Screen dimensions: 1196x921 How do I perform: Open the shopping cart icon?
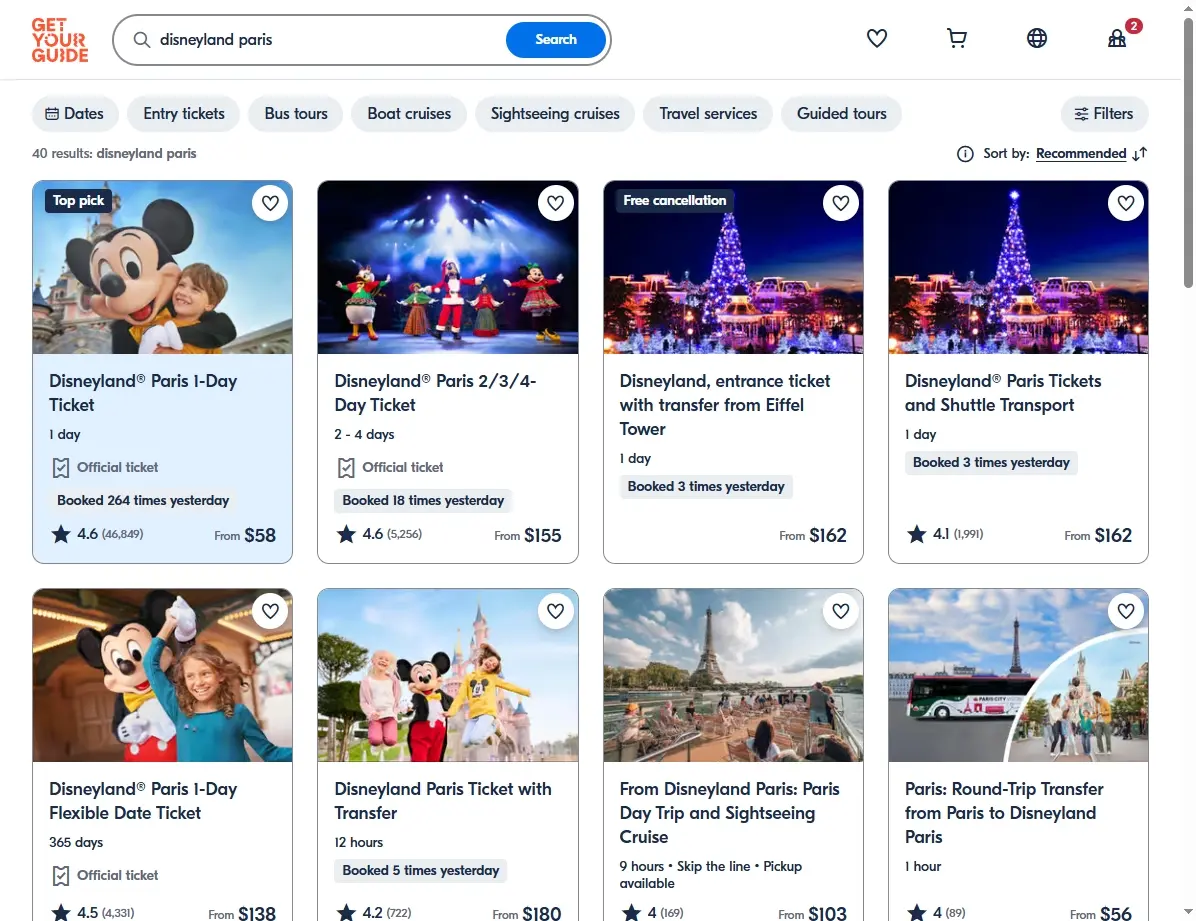pos(956,38)
